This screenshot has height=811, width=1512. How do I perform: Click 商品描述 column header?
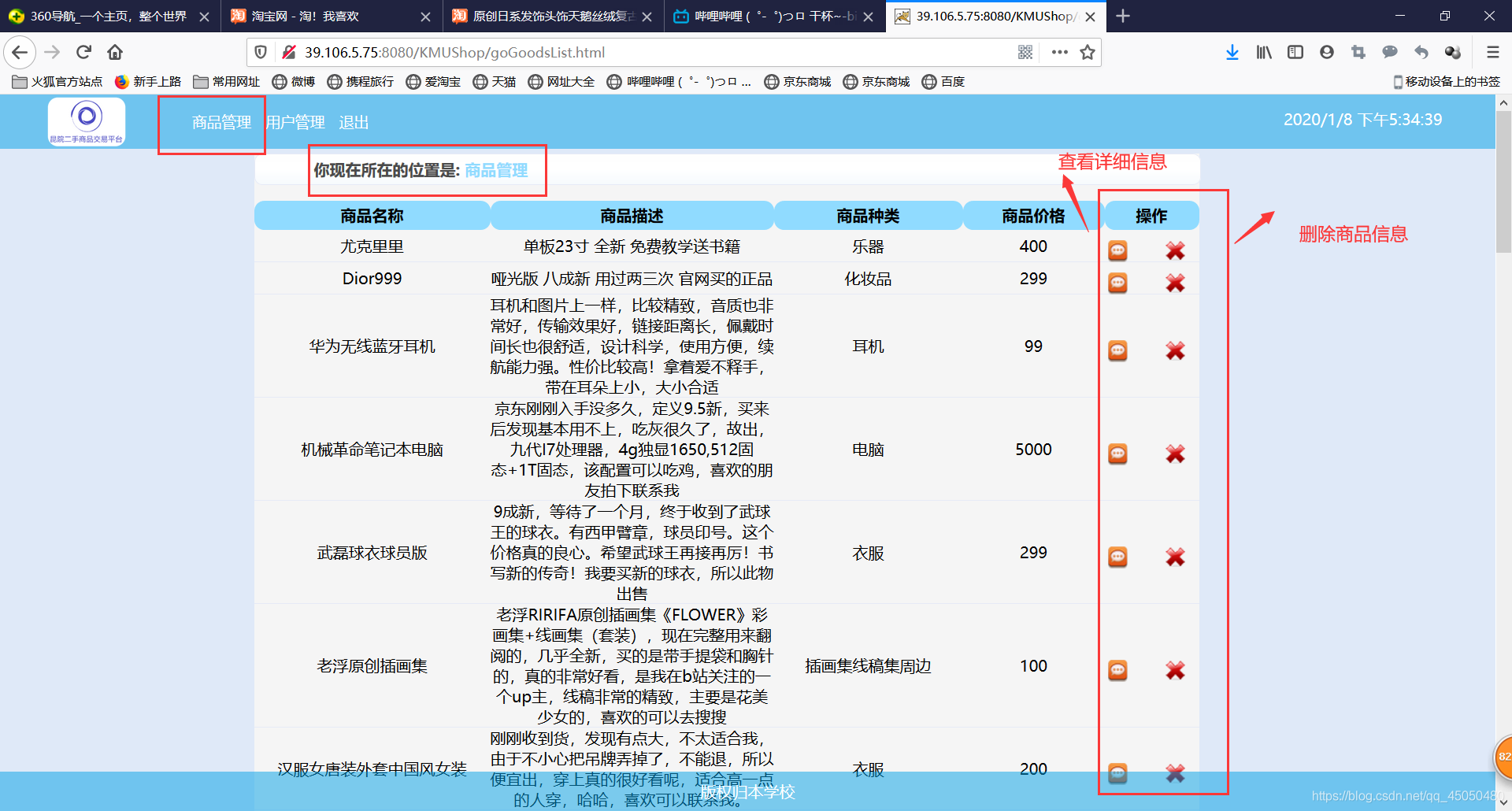[632, 216]
